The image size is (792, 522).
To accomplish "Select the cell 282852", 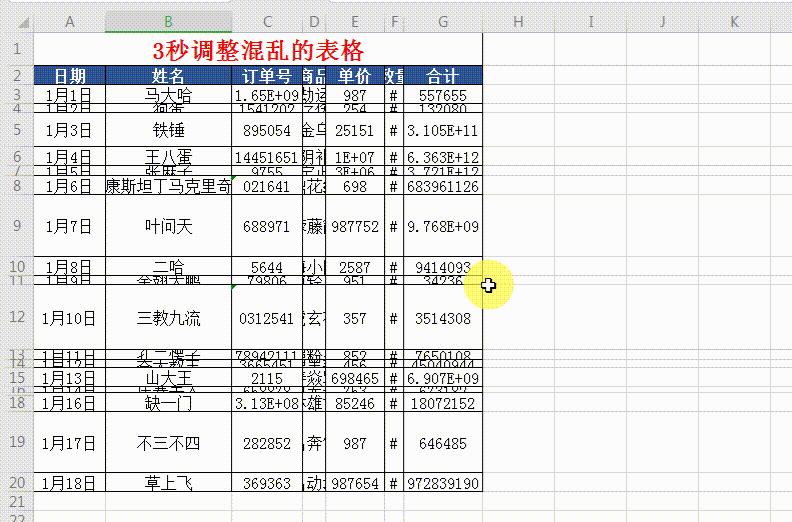I will pyautogui.click(x=267, y=443).
